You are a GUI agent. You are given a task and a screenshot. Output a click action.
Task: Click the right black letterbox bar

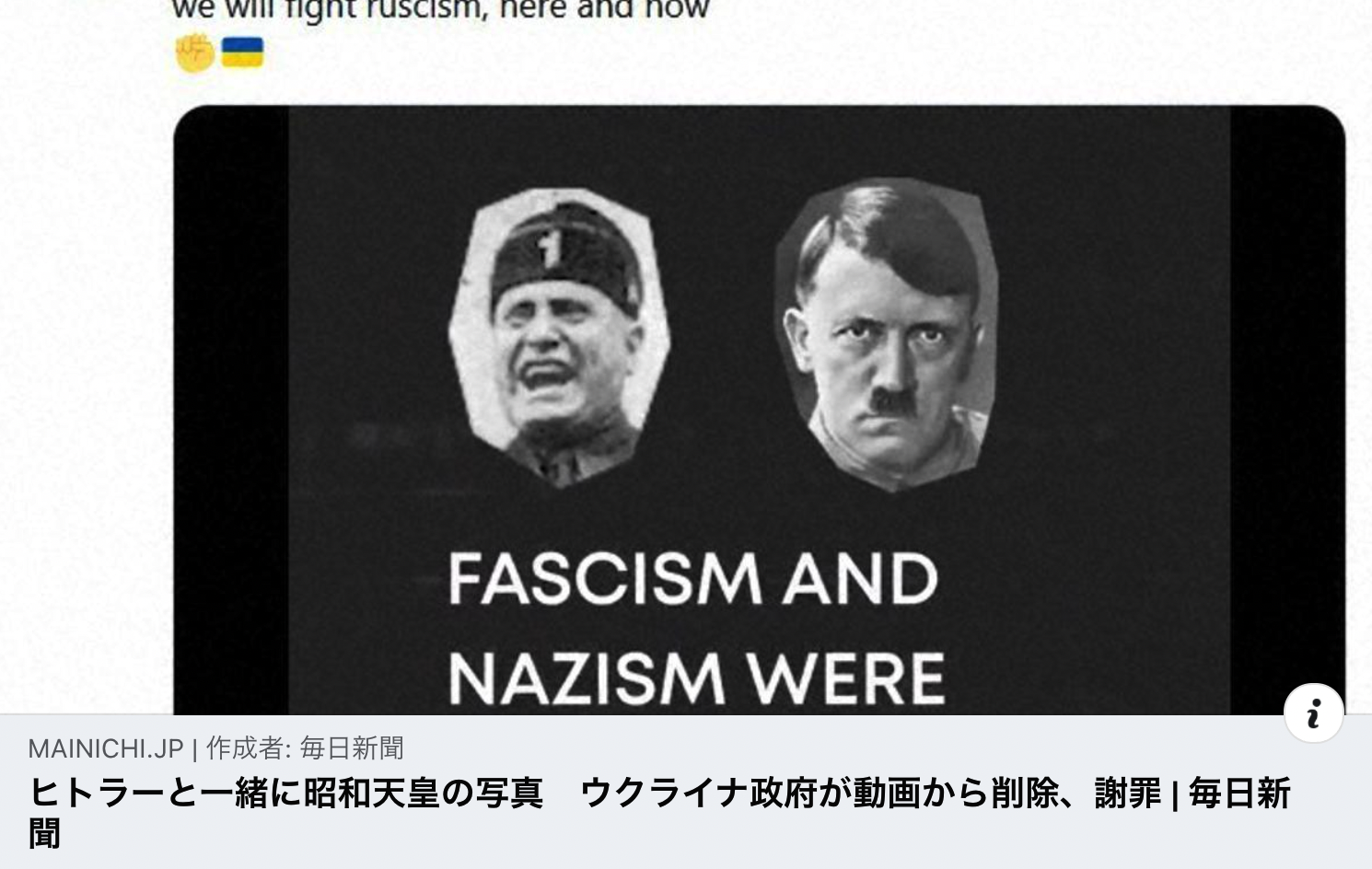[x=1287, y=396]
